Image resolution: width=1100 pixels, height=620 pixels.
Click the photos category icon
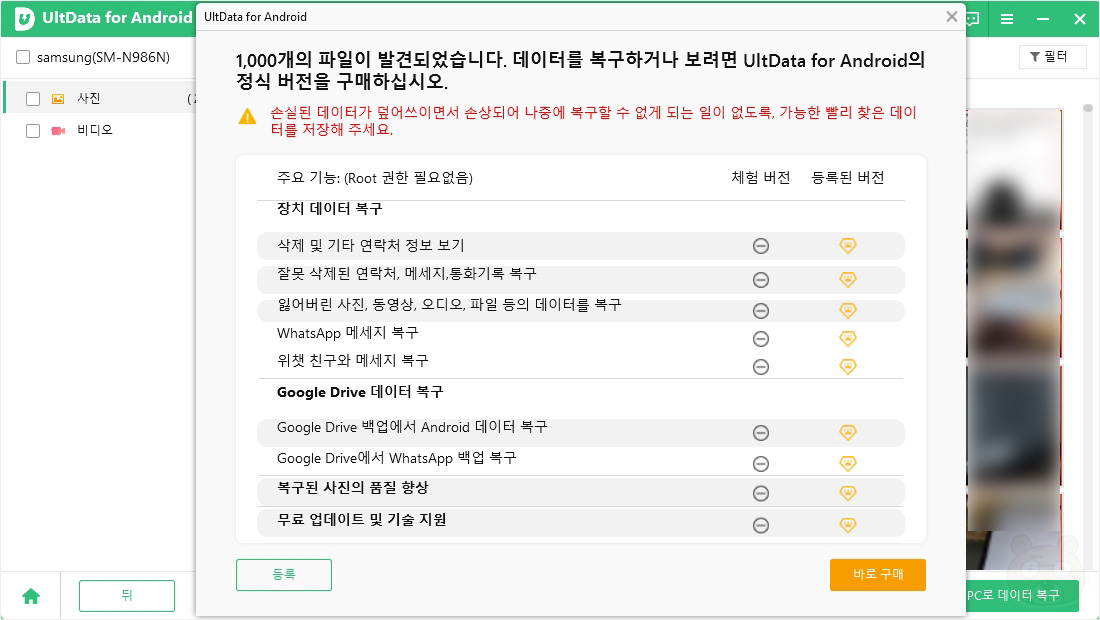pos(58,99)
